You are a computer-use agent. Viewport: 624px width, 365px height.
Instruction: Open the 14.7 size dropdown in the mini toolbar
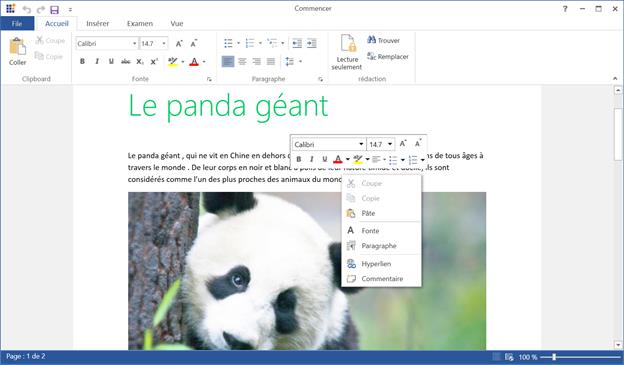(390, 144)
